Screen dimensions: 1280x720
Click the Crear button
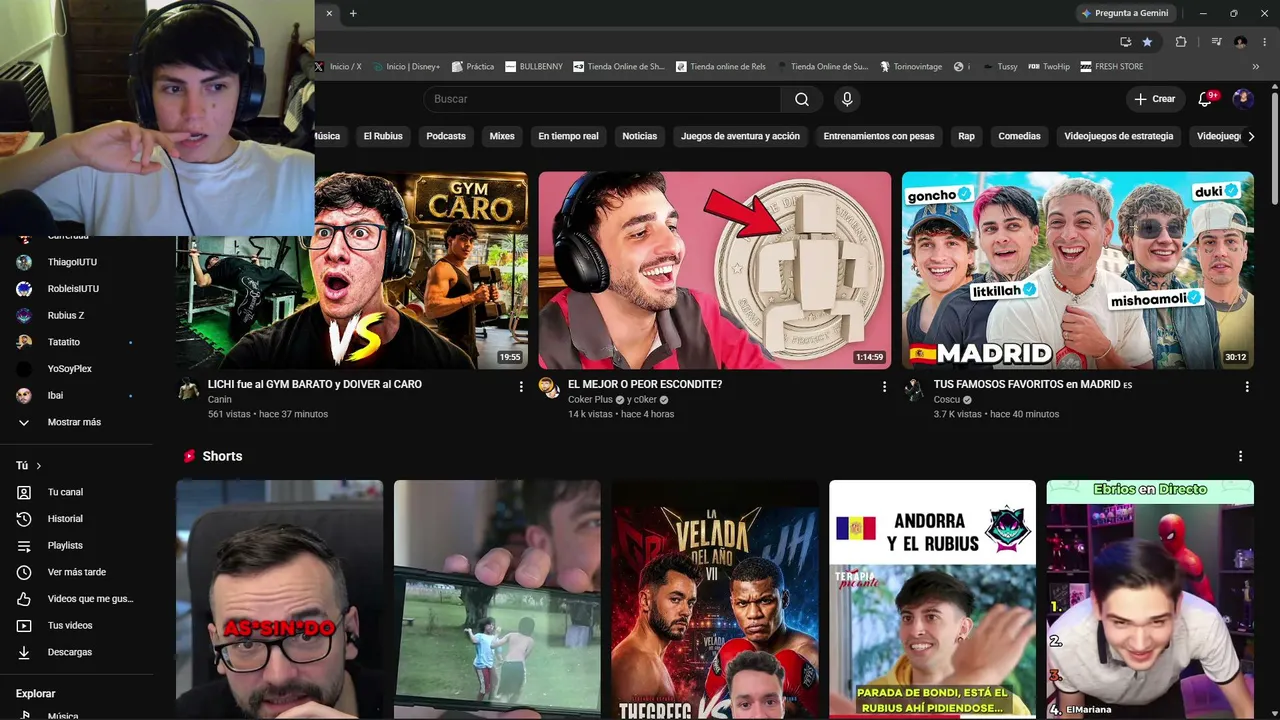(1154, 99)
